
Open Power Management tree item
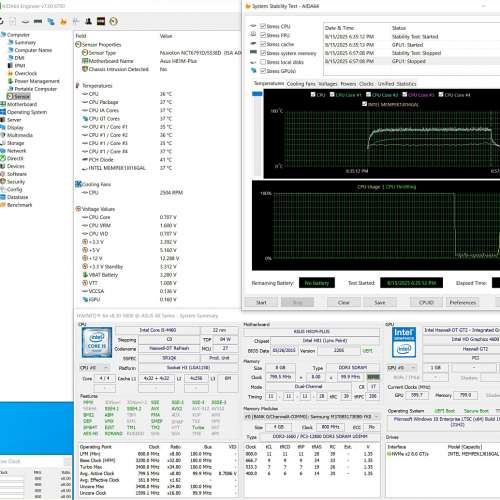[37, 81]
